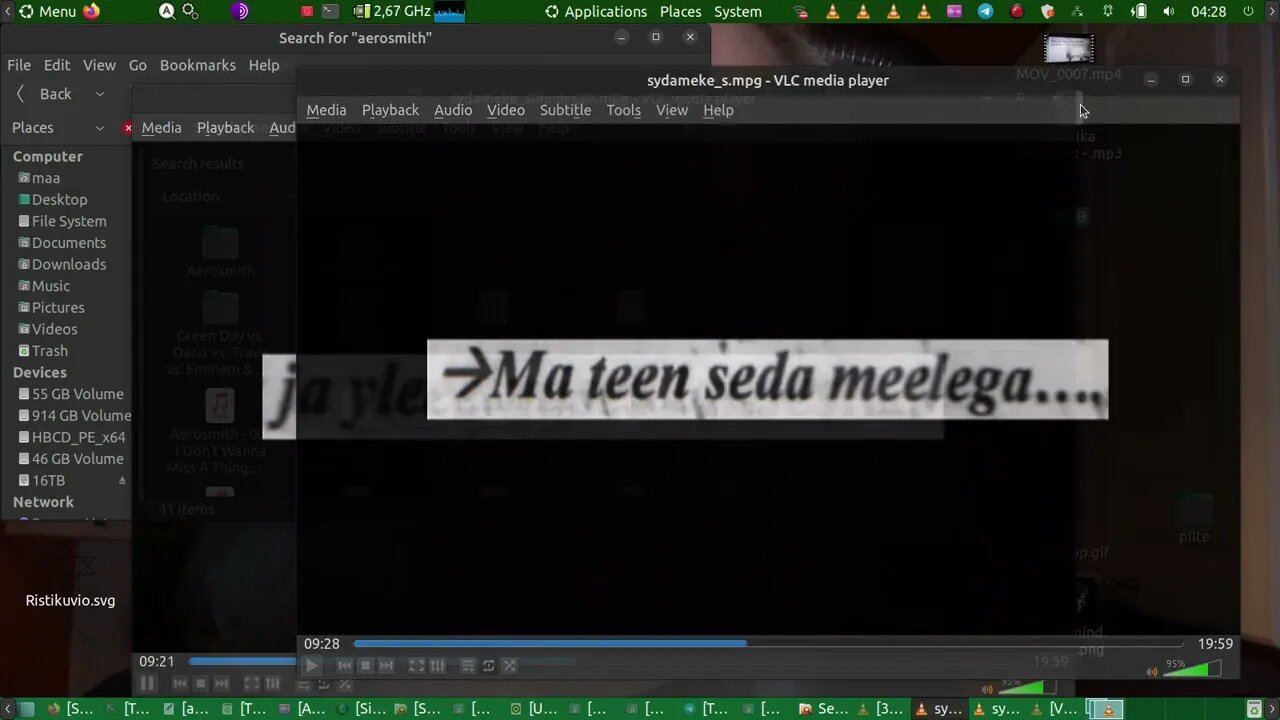The height and width of the screenshot is (720, 1280).
Task: Expand the Back history dropdown arrow
Action: [x=99, y=94]
